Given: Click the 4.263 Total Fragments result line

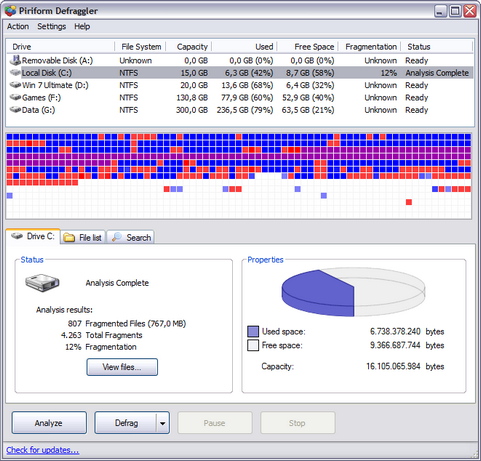Looking at the screenshot, I should tap(101, 335).
